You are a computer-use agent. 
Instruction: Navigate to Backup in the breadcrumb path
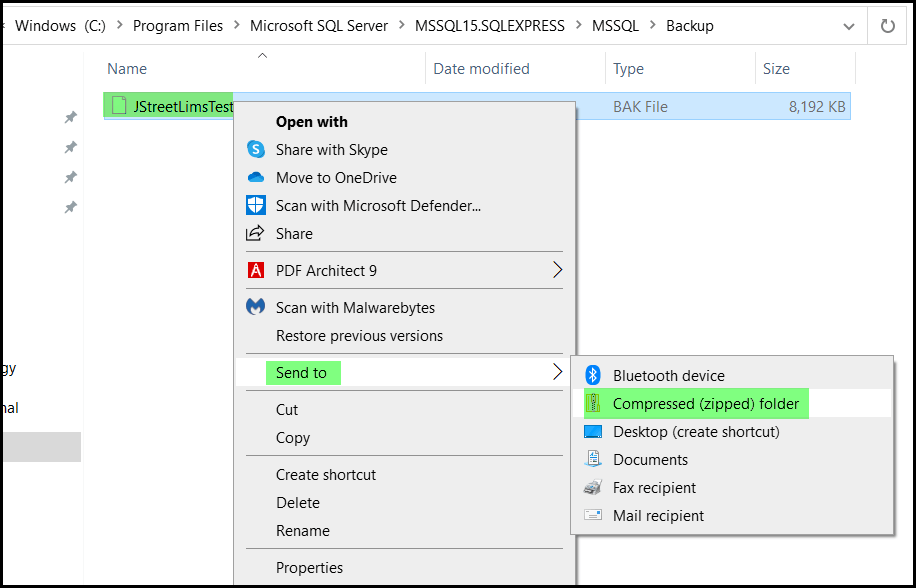coord(689,26)
